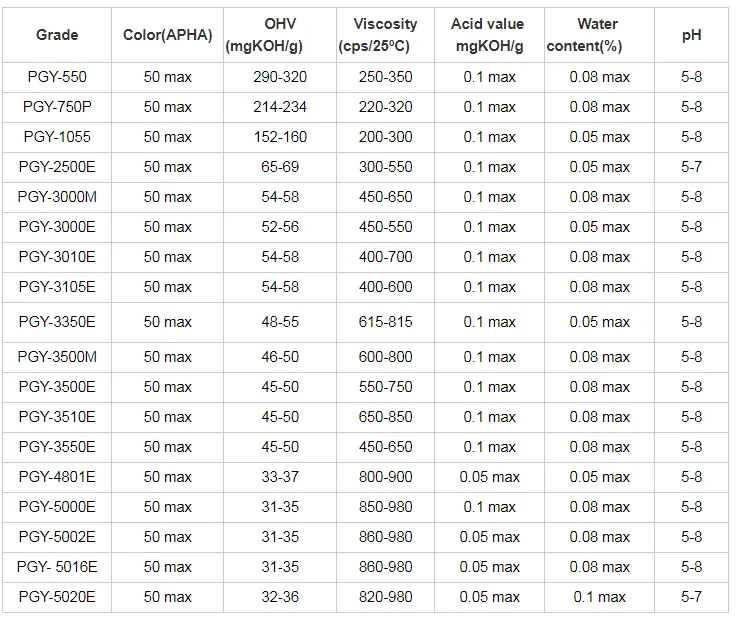This screenshot has height=625, width=741.
Task: Select the PGY-3000M grade cell
Action: coord(57,197)
